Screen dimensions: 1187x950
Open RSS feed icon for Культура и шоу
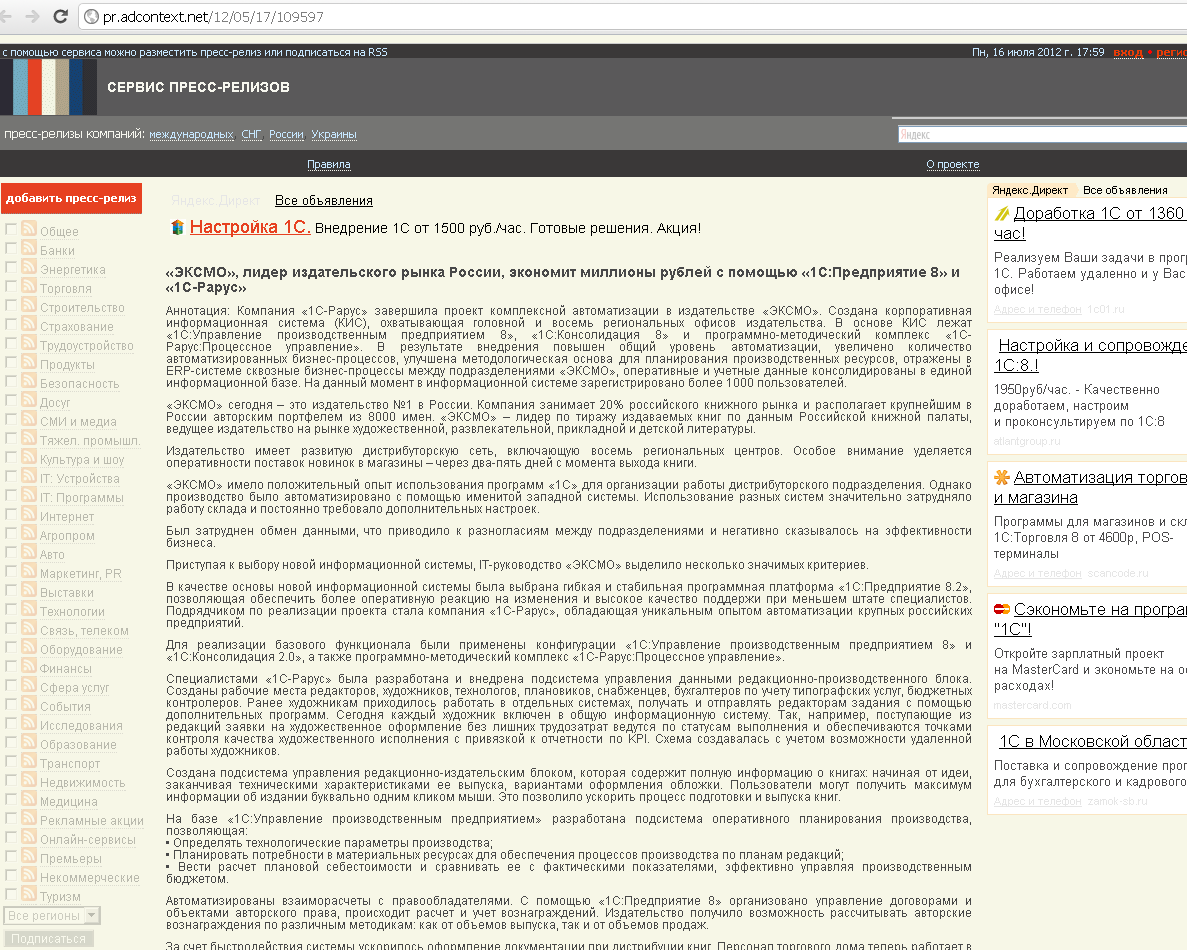tap(29, 456)
